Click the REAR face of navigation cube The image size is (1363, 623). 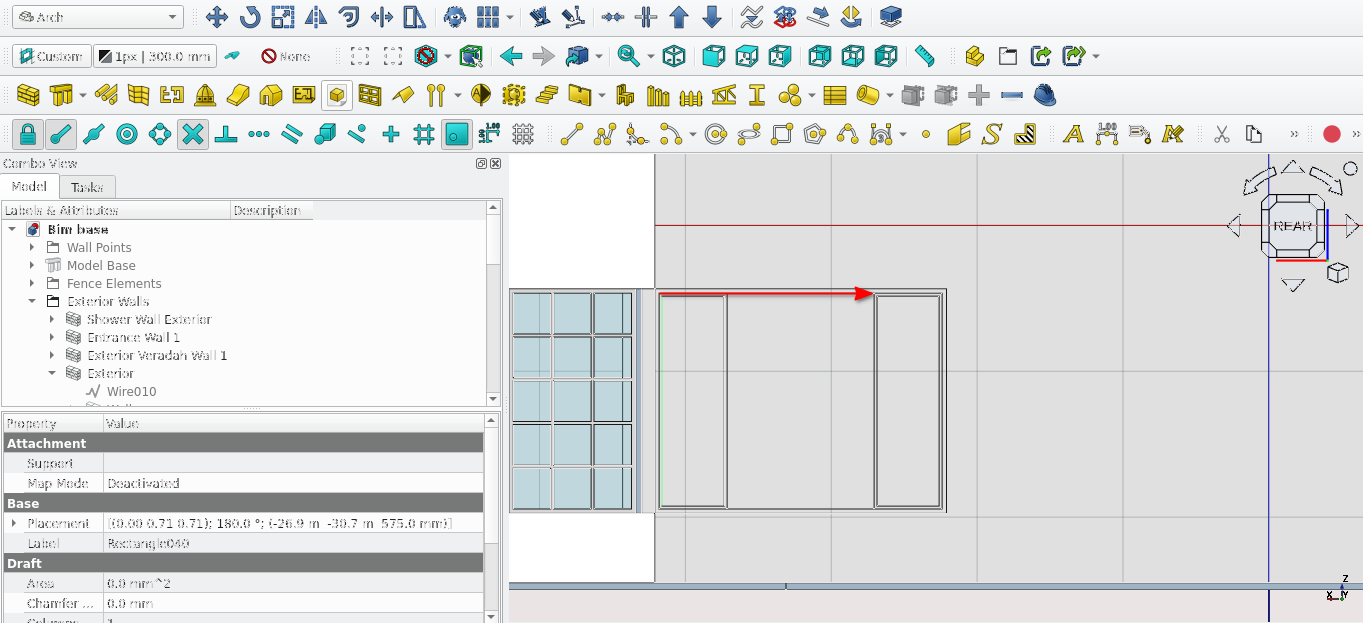pos(1292,226)
